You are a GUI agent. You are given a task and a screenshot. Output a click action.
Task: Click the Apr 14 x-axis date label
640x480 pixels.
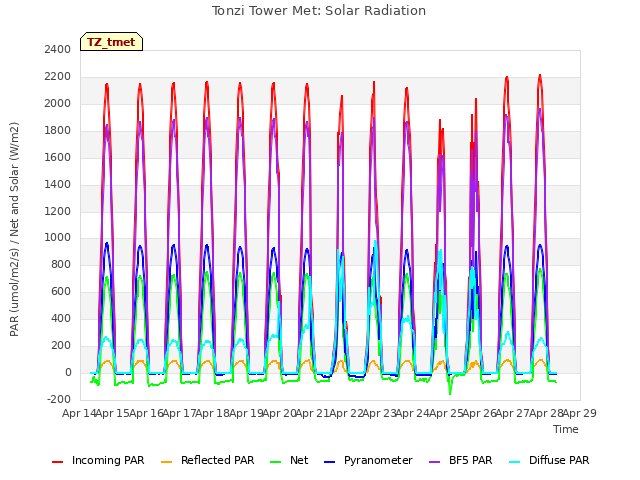click(79, 413)
